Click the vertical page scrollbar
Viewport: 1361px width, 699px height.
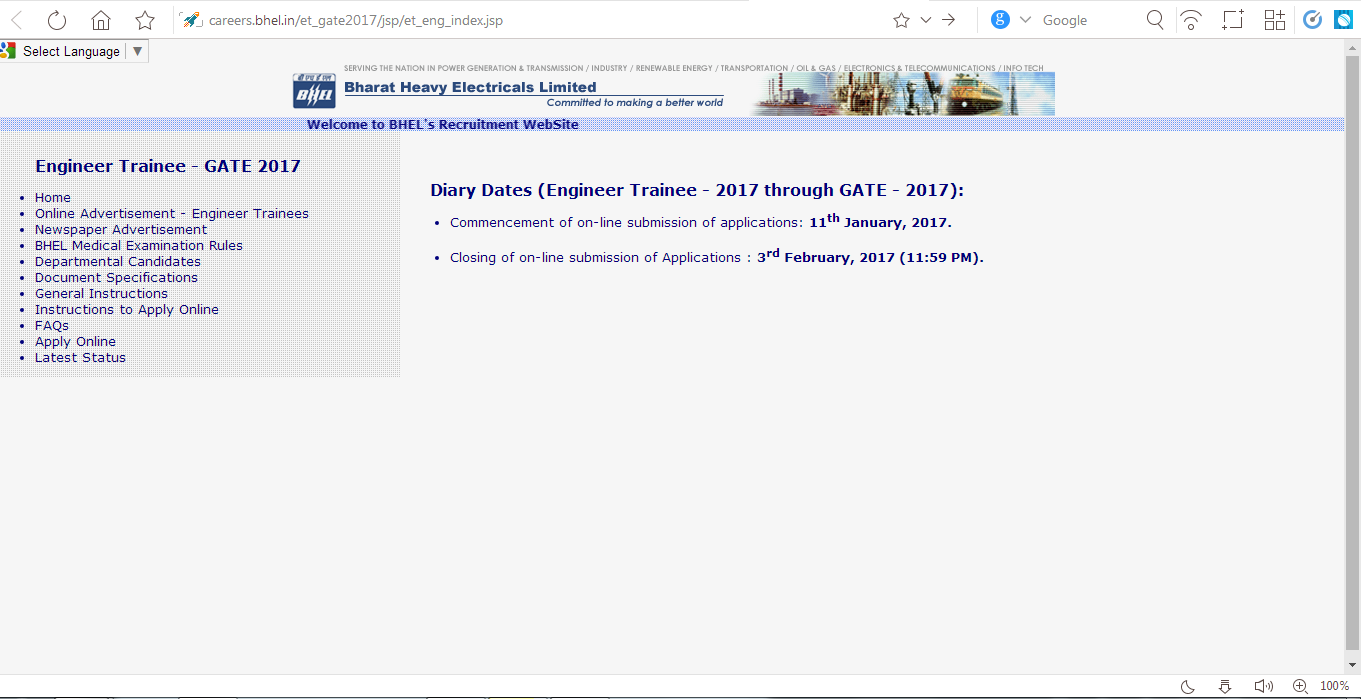(1352, 352)
